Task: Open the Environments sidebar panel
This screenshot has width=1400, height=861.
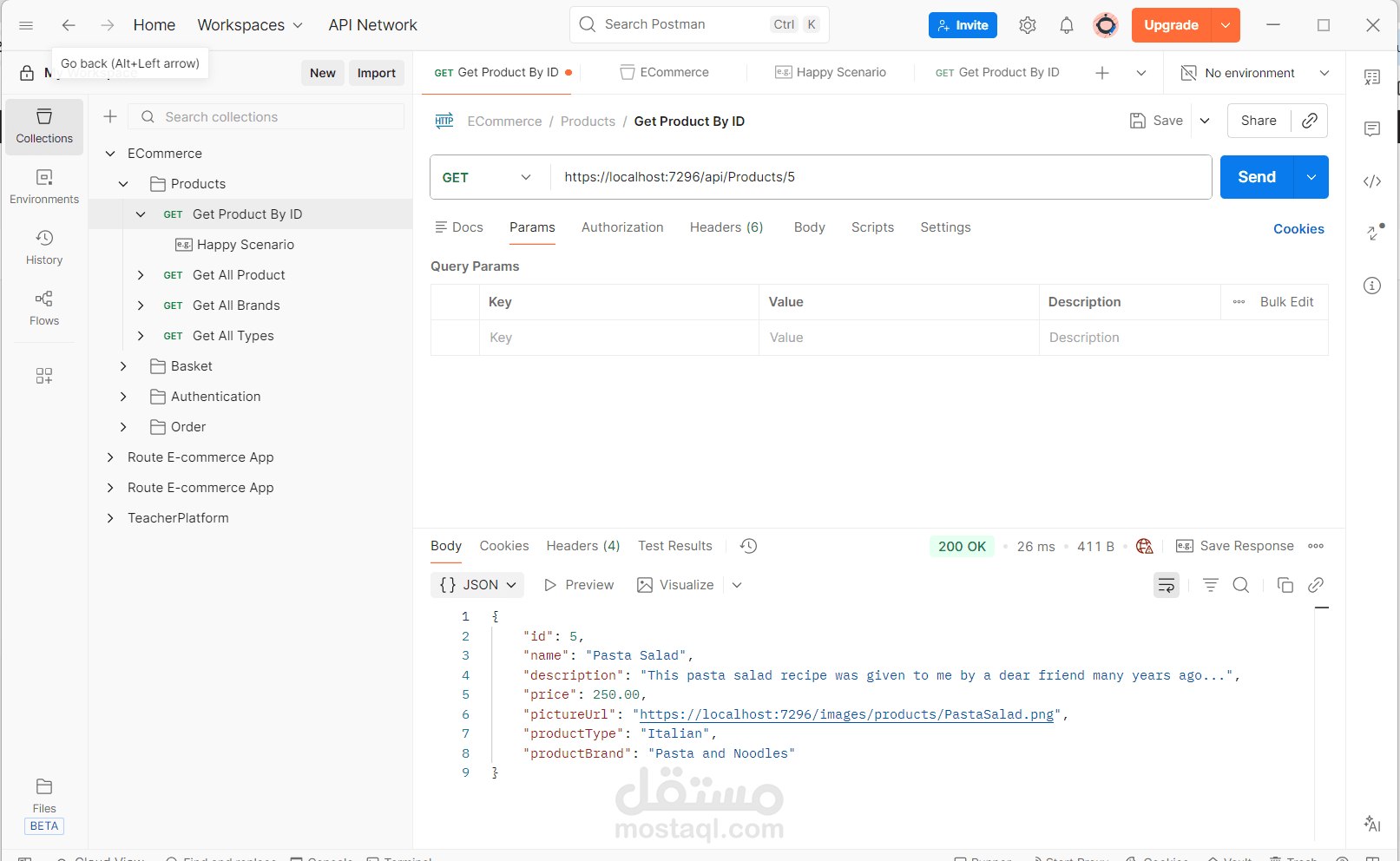Action: pos(44,187)
